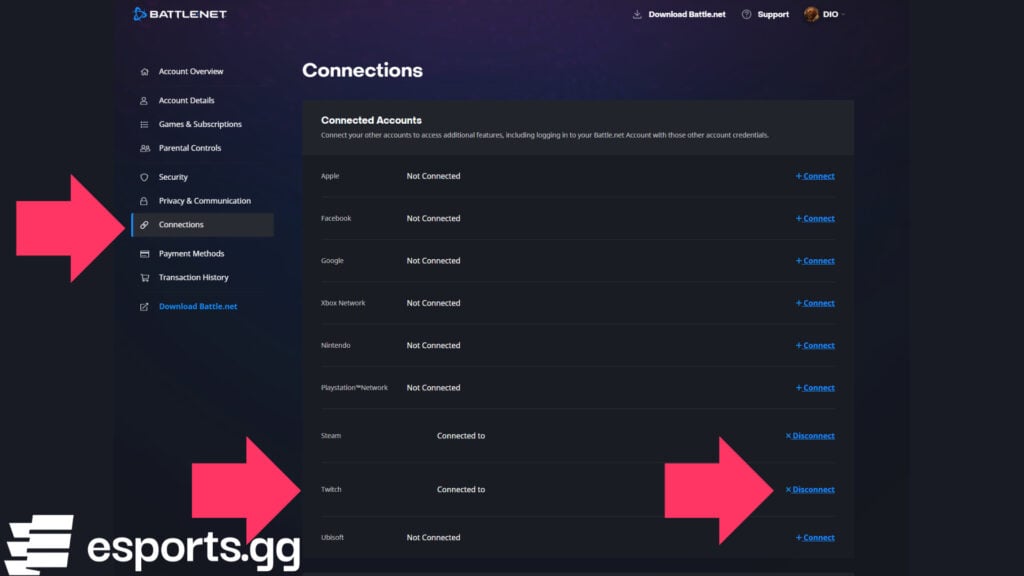
Task: Click the Transaction History cart icon
Action: pyautogui.click(x=144, y=277)
